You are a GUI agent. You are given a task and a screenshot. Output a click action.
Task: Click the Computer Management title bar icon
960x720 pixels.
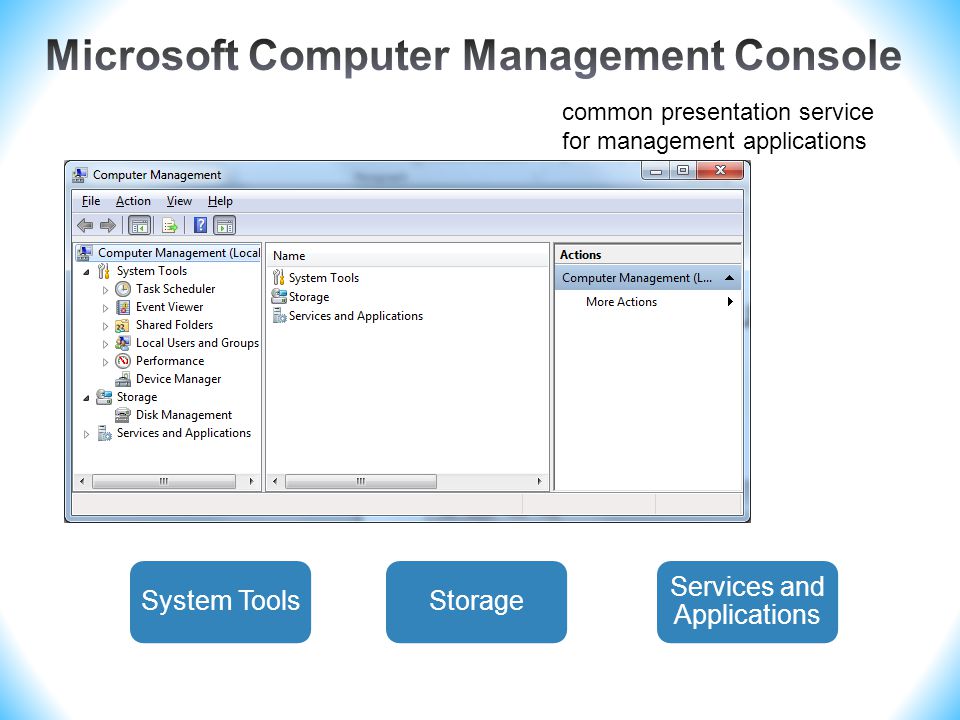80,175
